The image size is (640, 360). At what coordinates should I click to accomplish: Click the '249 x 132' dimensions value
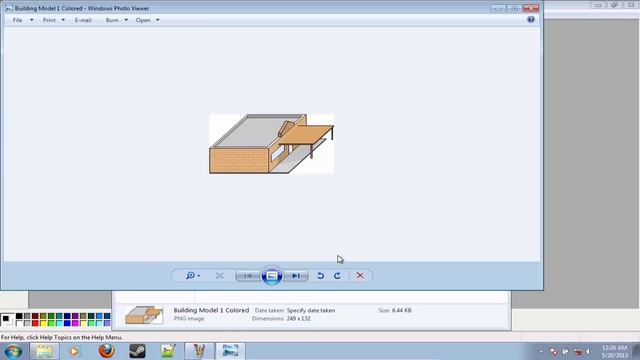click(x=298, y=318)
